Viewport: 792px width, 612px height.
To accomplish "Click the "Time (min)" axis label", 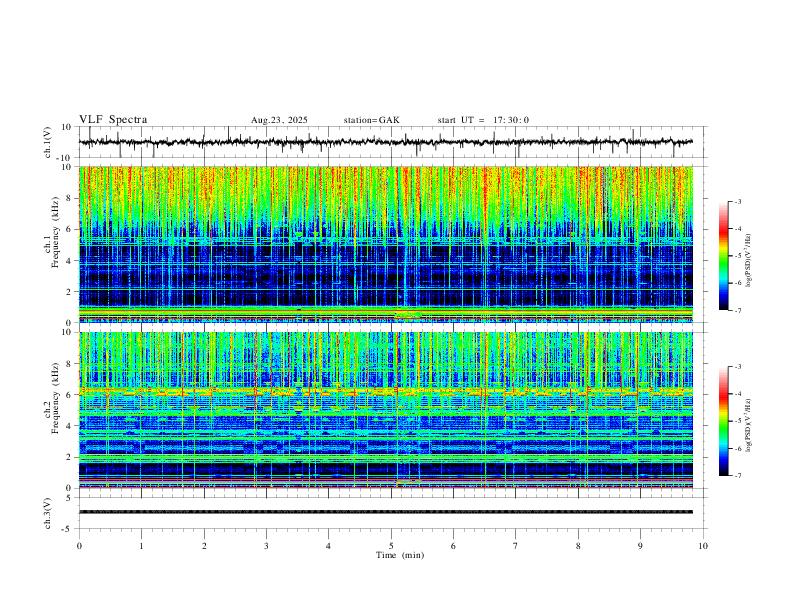I will [x=400, y=555].
